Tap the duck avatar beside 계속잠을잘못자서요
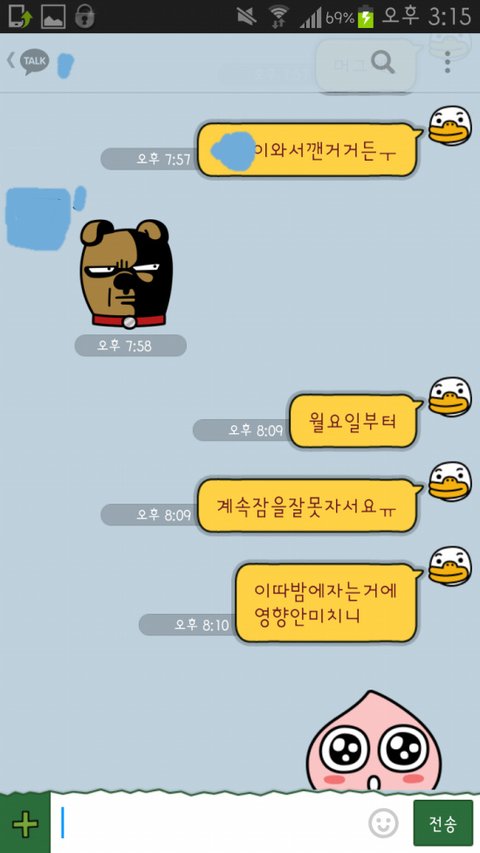480x853 pixels. coord(451,482)
